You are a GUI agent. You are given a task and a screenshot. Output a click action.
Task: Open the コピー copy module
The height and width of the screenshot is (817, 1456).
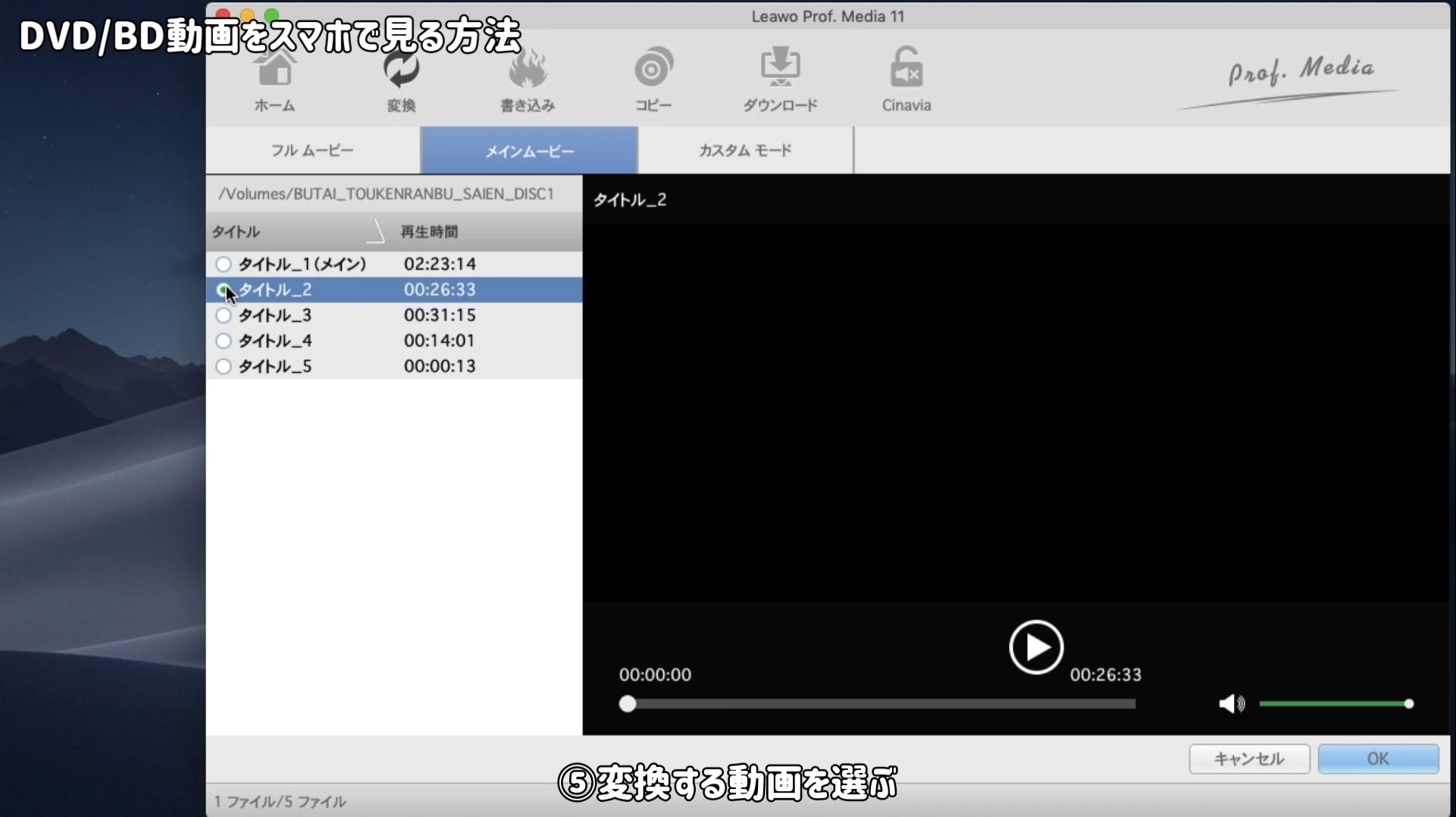[653, 80]
